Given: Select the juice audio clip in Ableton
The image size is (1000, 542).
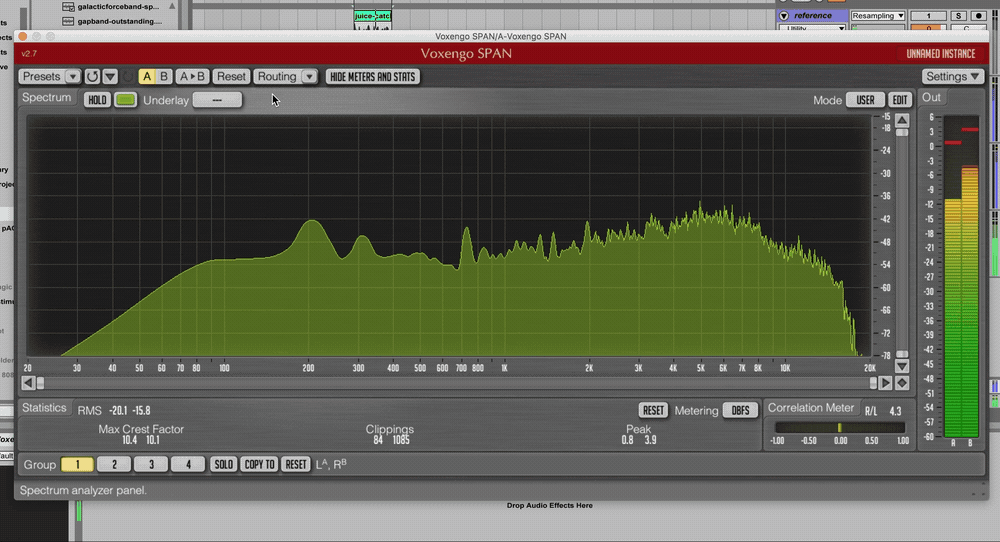Looking at the screenshot, I should pos(372,16).
